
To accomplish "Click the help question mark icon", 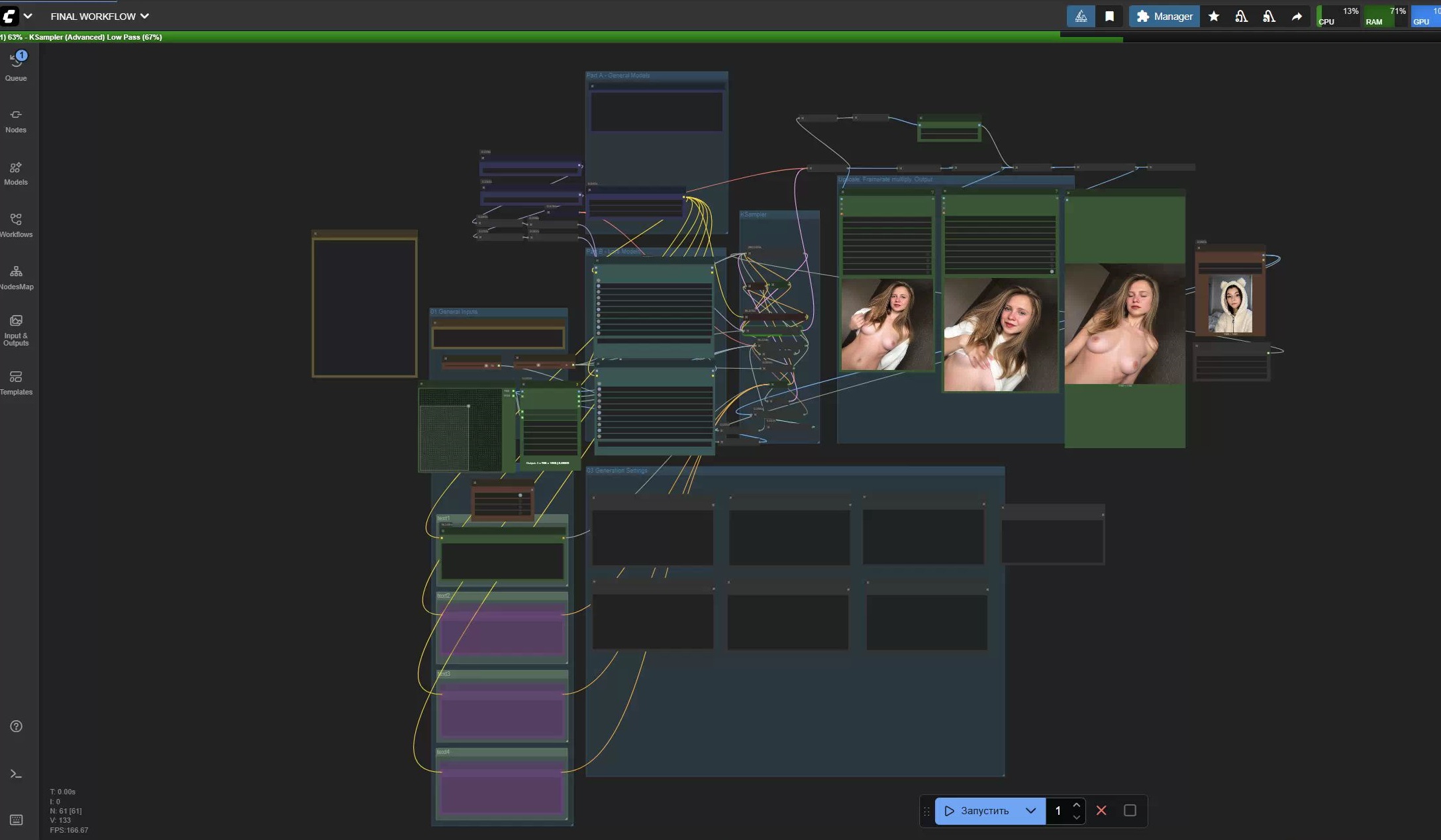I will click(16, 726).
